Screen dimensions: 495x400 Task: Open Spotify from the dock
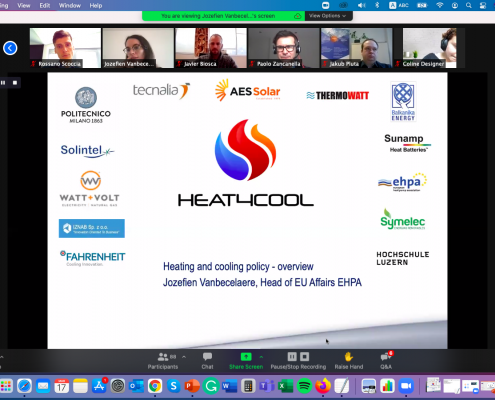[304, 386]
